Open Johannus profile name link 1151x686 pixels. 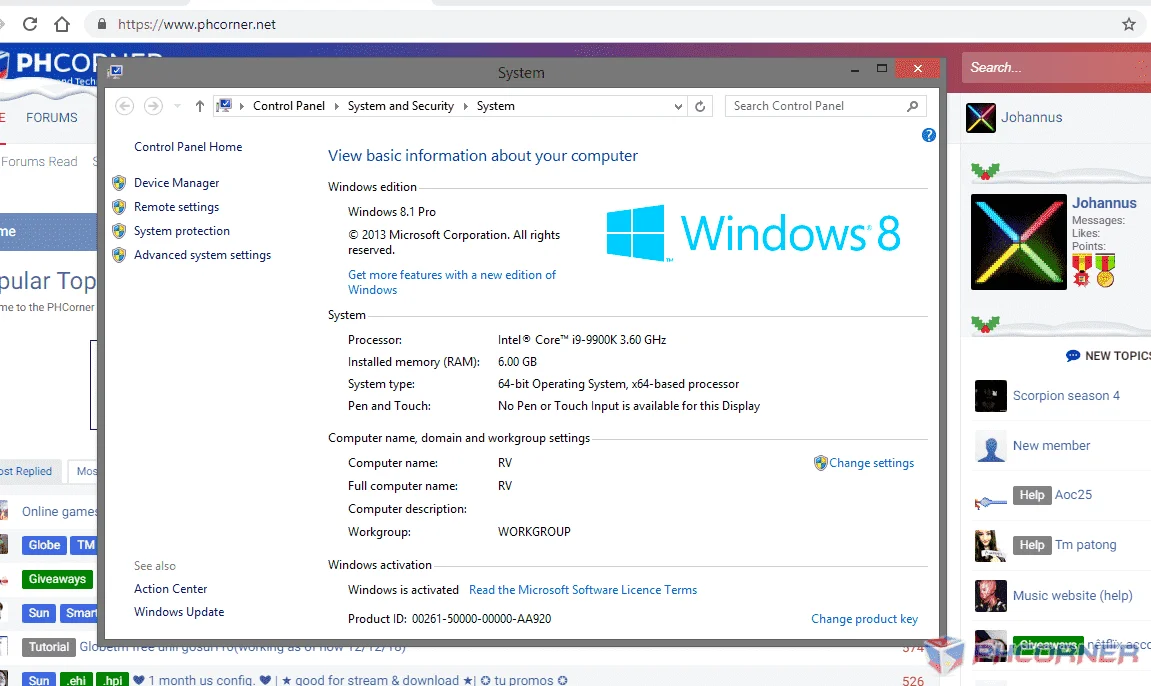[1104, 203]
